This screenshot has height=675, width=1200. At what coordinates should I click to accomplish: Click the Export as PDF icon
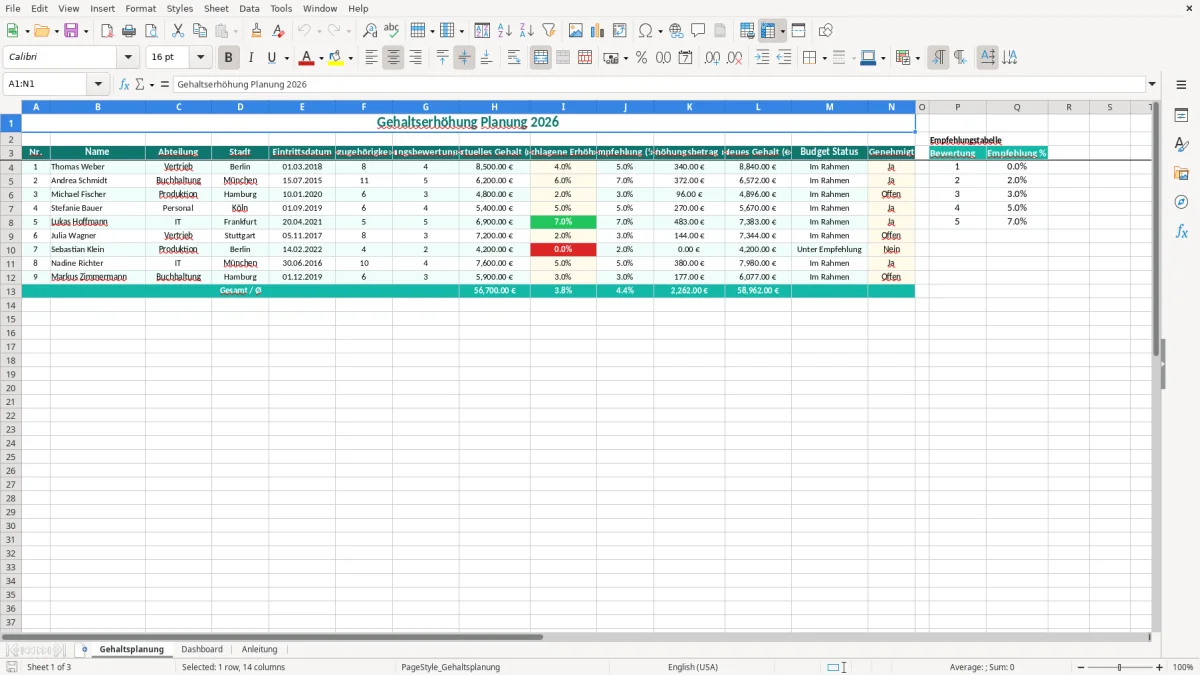(x=107, y=31)
